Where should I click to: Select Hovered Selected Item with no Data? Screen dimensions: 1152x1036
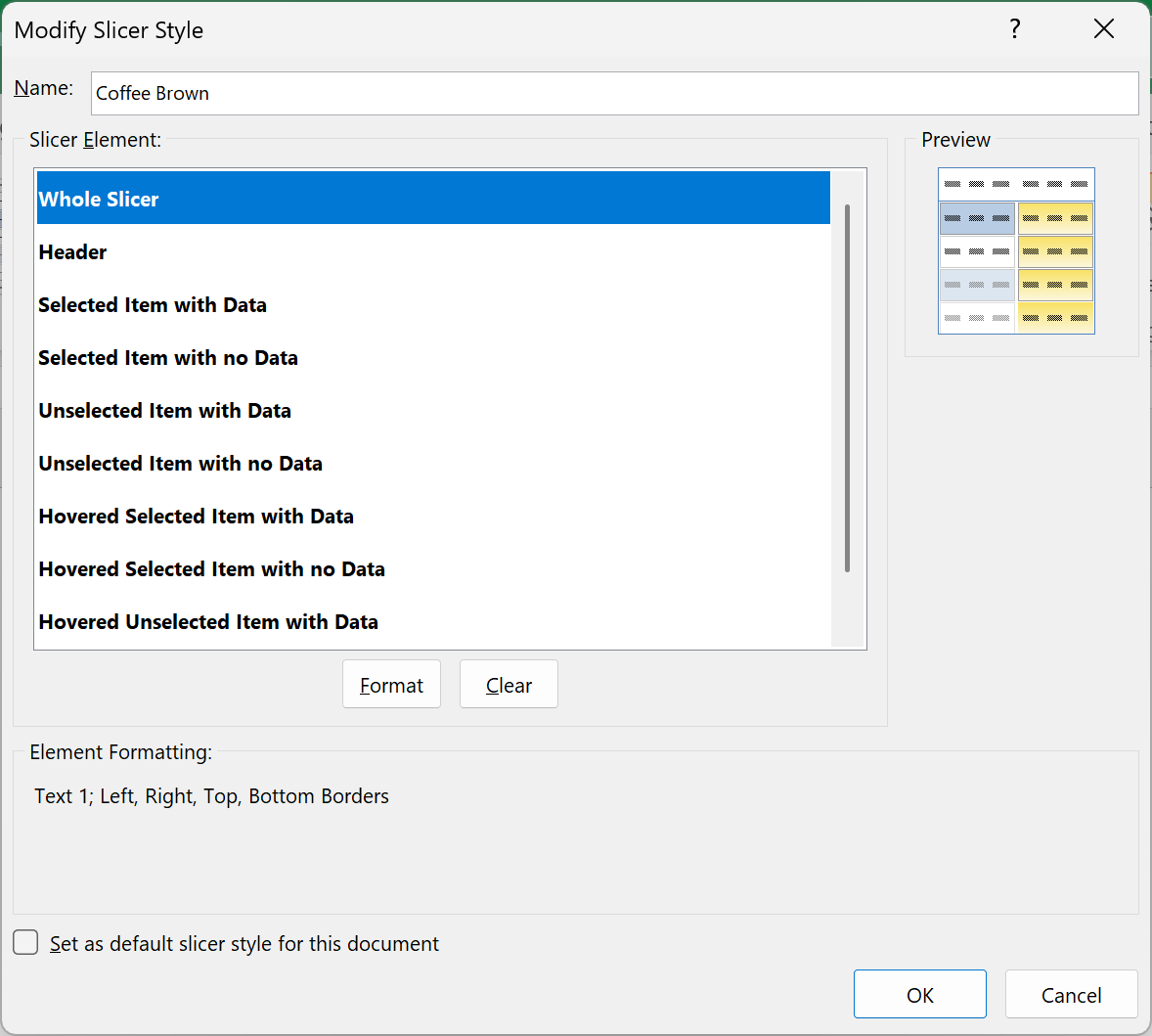coord(433,569)
